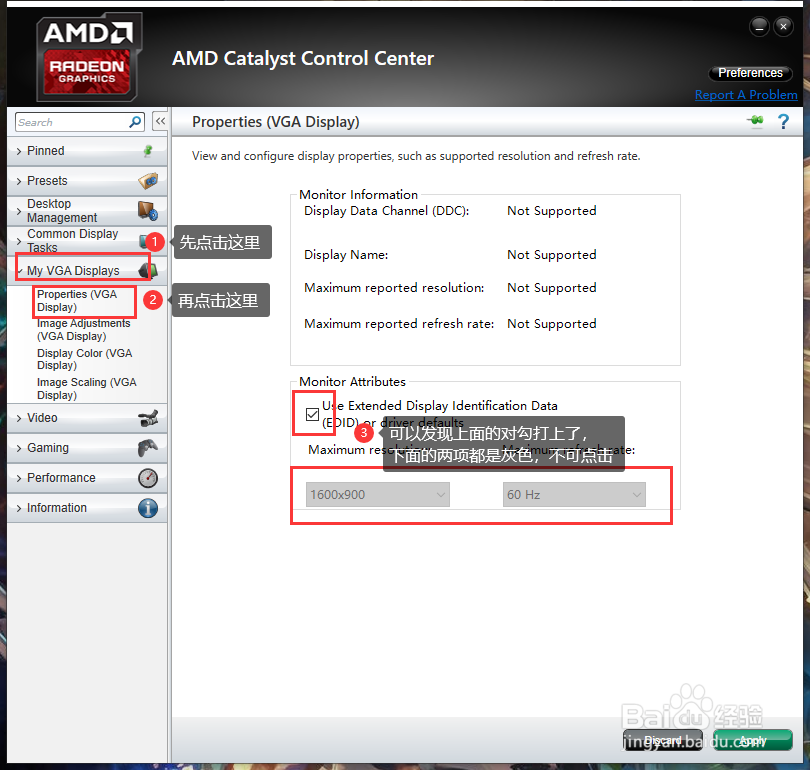Click into the Search input field
810x770 pixels.
tap(72, 122)
